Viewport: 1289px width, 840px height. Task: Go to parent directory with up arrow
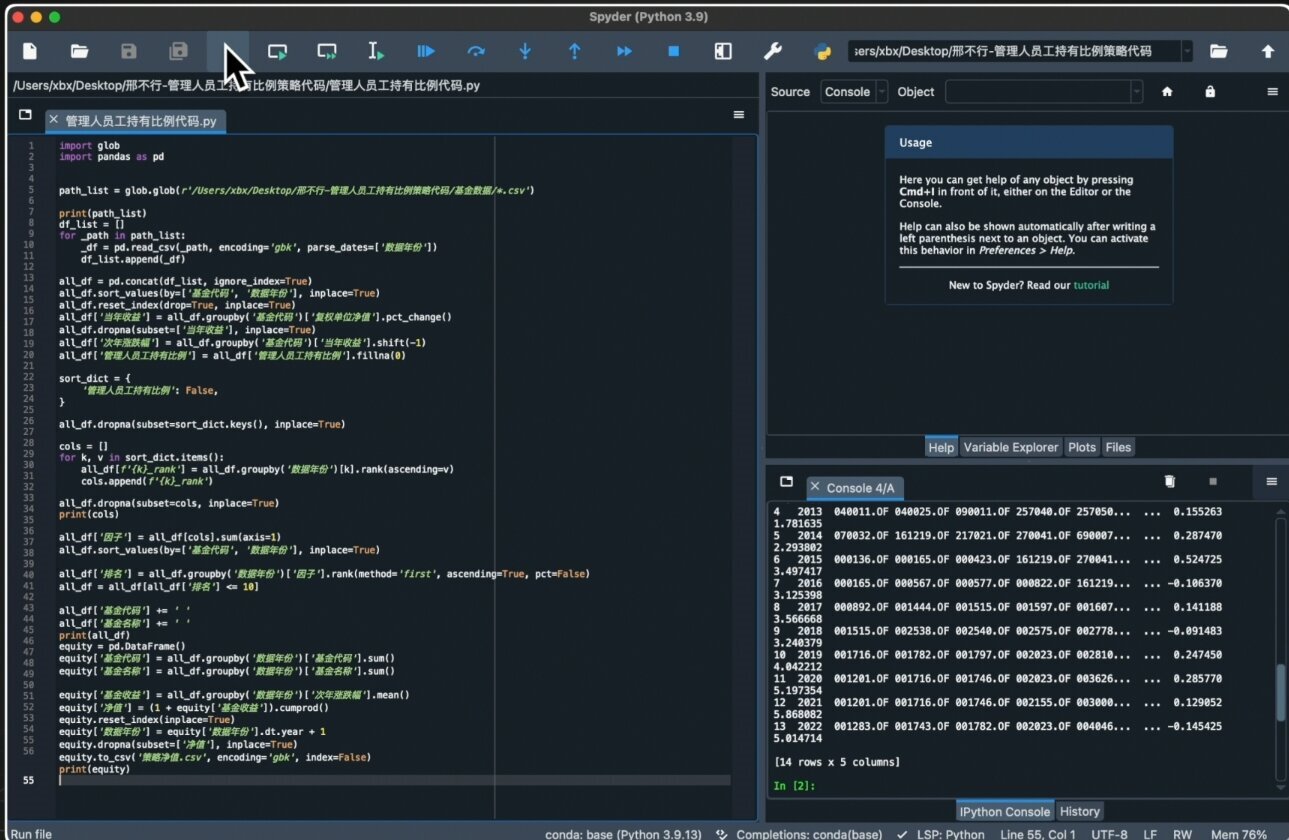point(1267,51)
